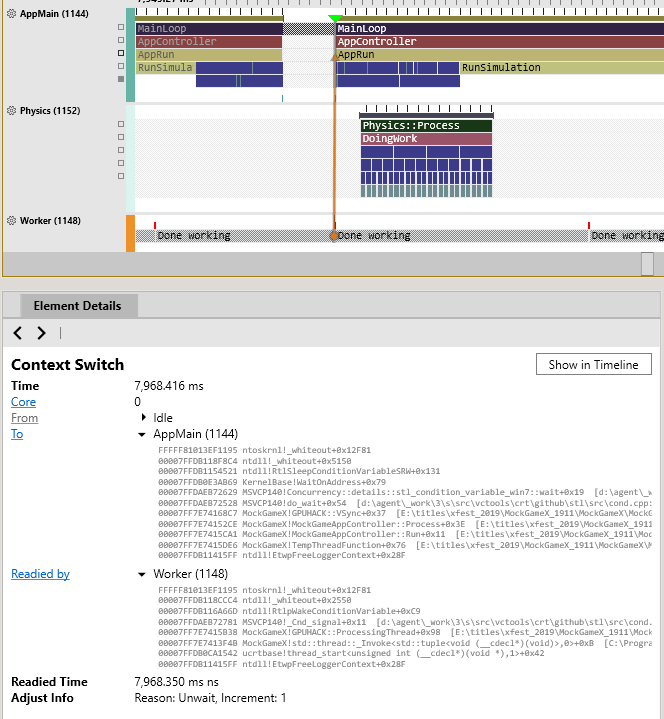Click the AppMain thread gear icon
The height and width of the screenshot is (719, 664).
11,13
